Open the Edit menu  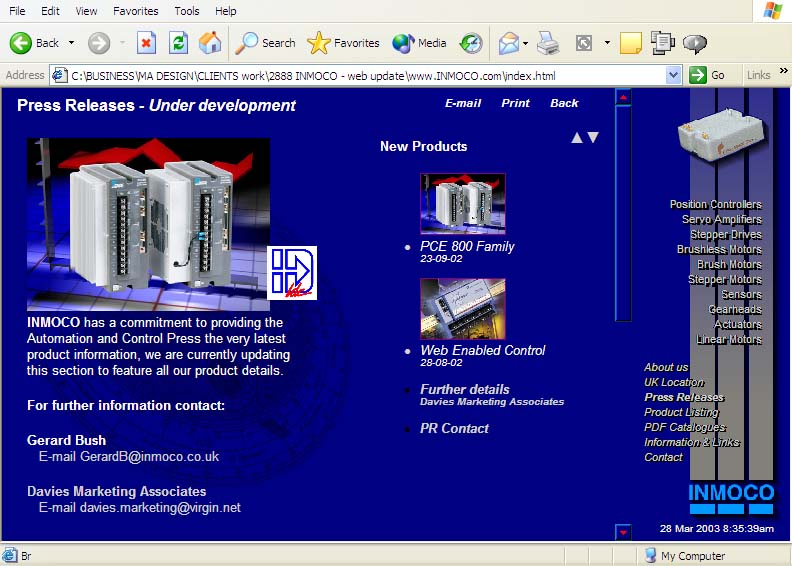point(50,11)
